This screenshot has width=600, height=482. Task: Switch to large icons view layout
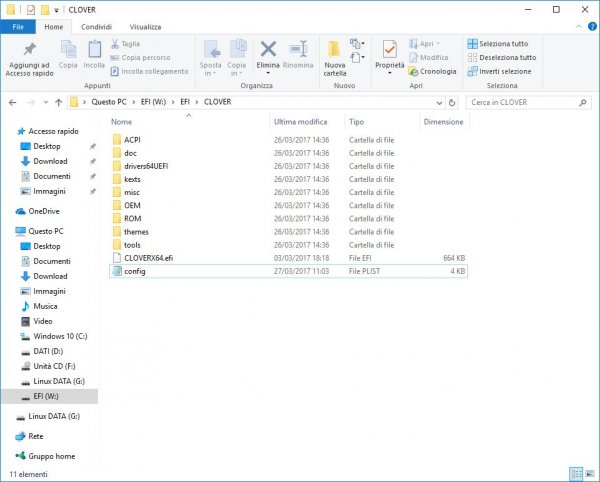(x=590, y=474)
